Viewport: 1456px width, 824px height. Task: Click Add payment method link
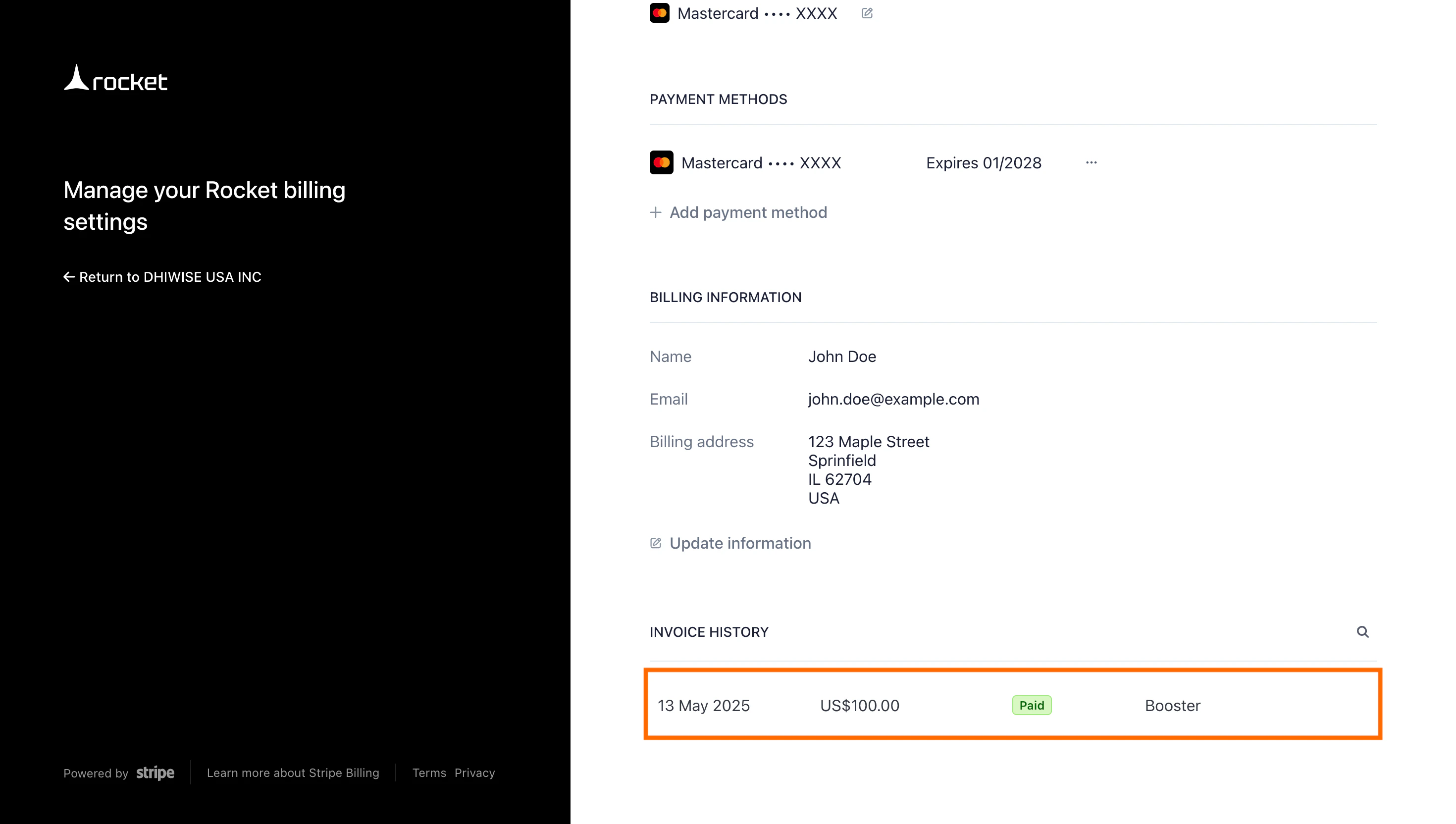747,212
